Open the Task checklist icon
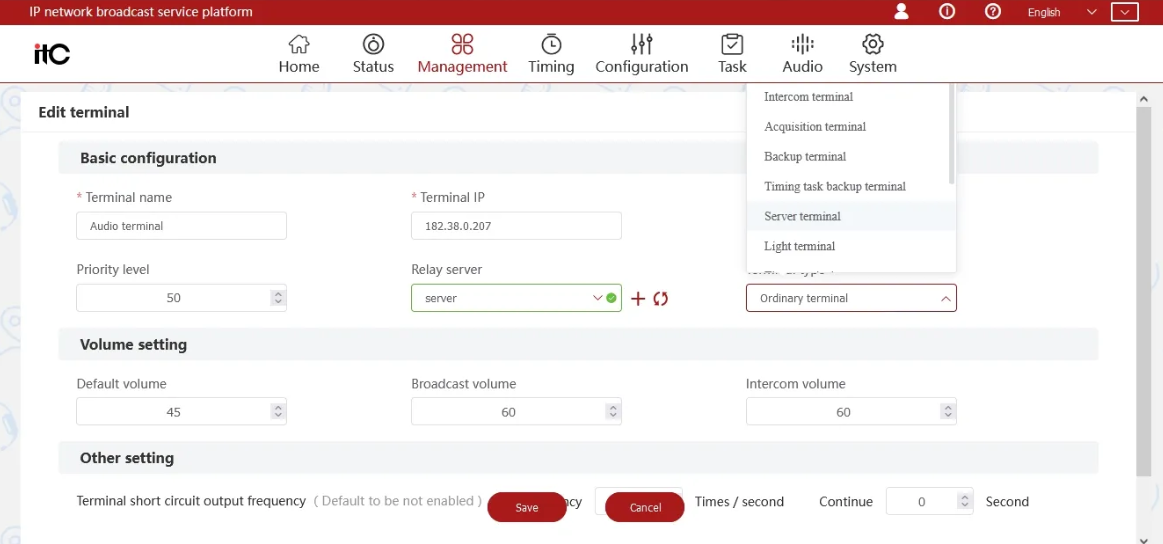Image resolution: width=1163 pixels, height=544 pixels. click(732, 45)
